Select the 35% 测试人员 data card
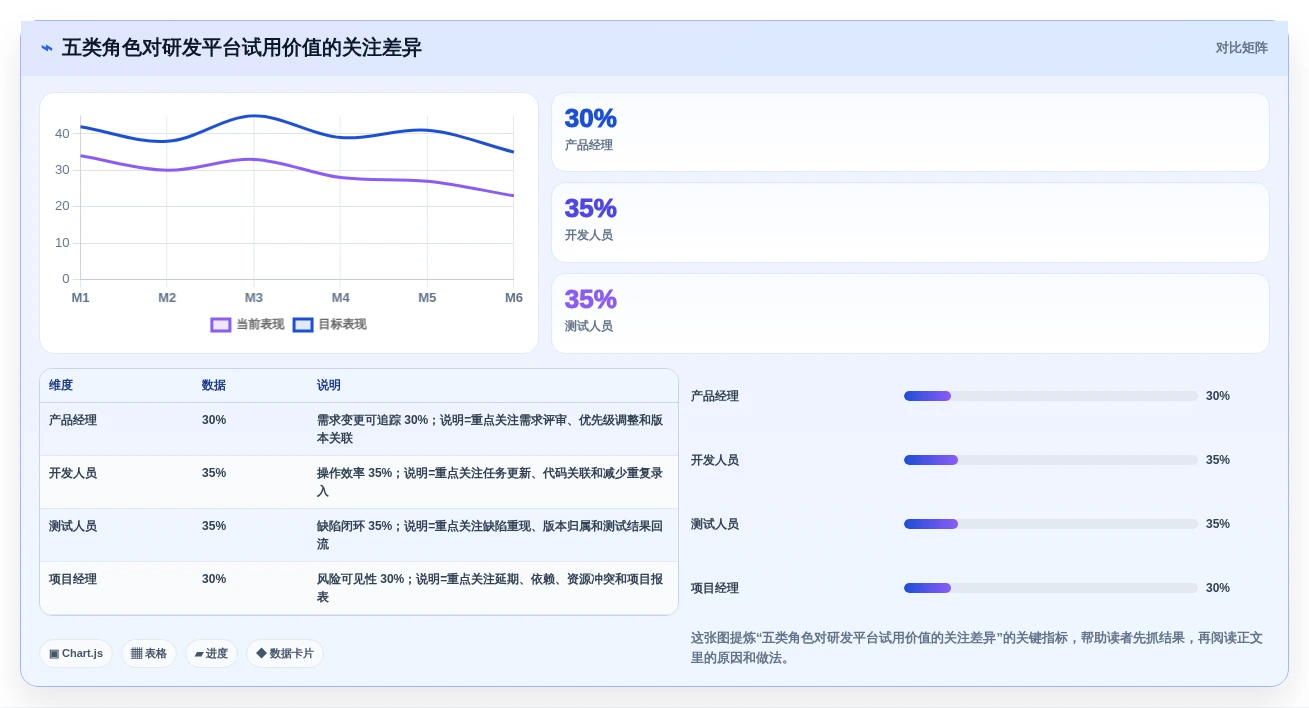 [x=910, y=313]
